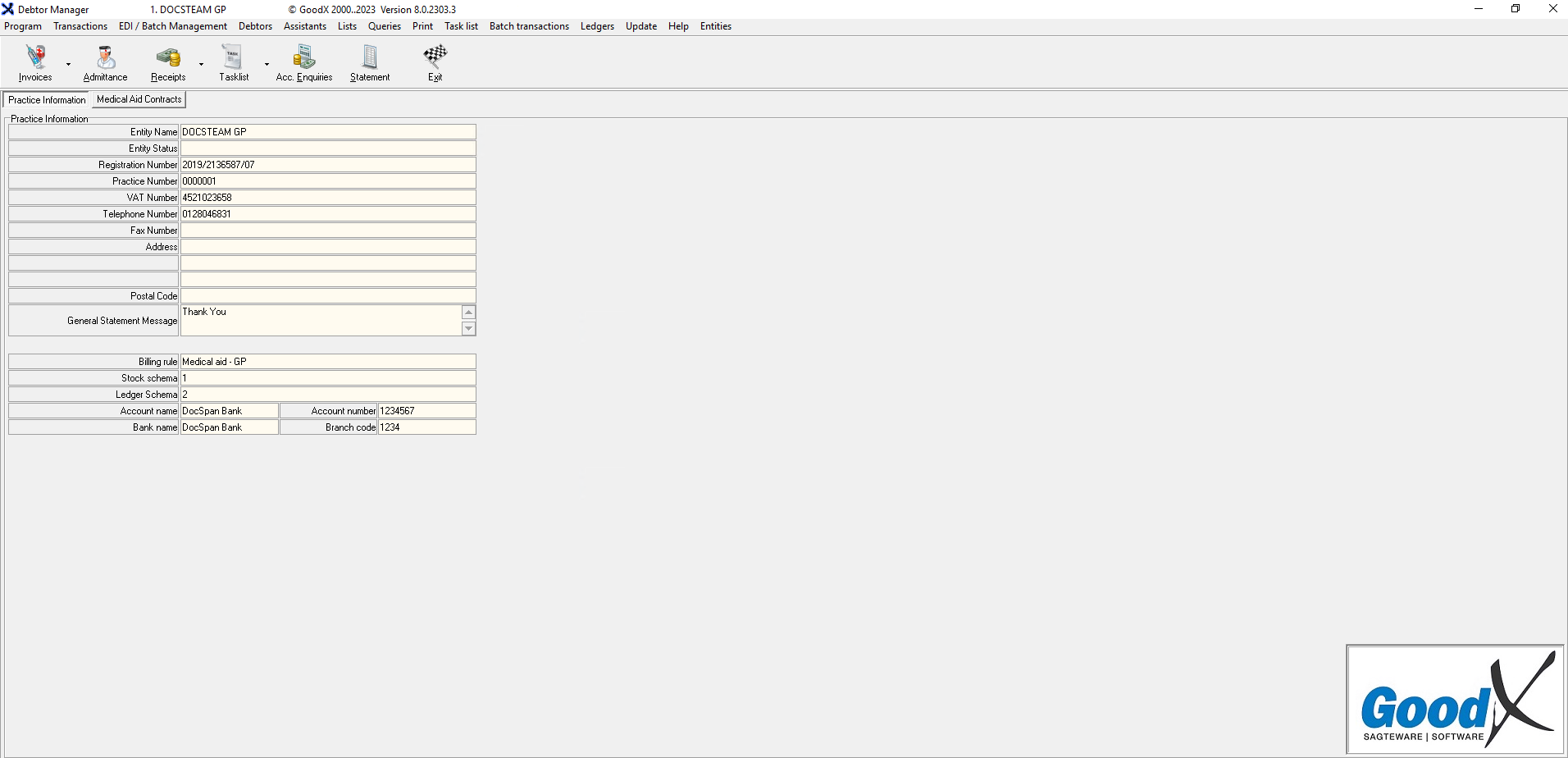Open the Assistants menu

pos(305,26)
